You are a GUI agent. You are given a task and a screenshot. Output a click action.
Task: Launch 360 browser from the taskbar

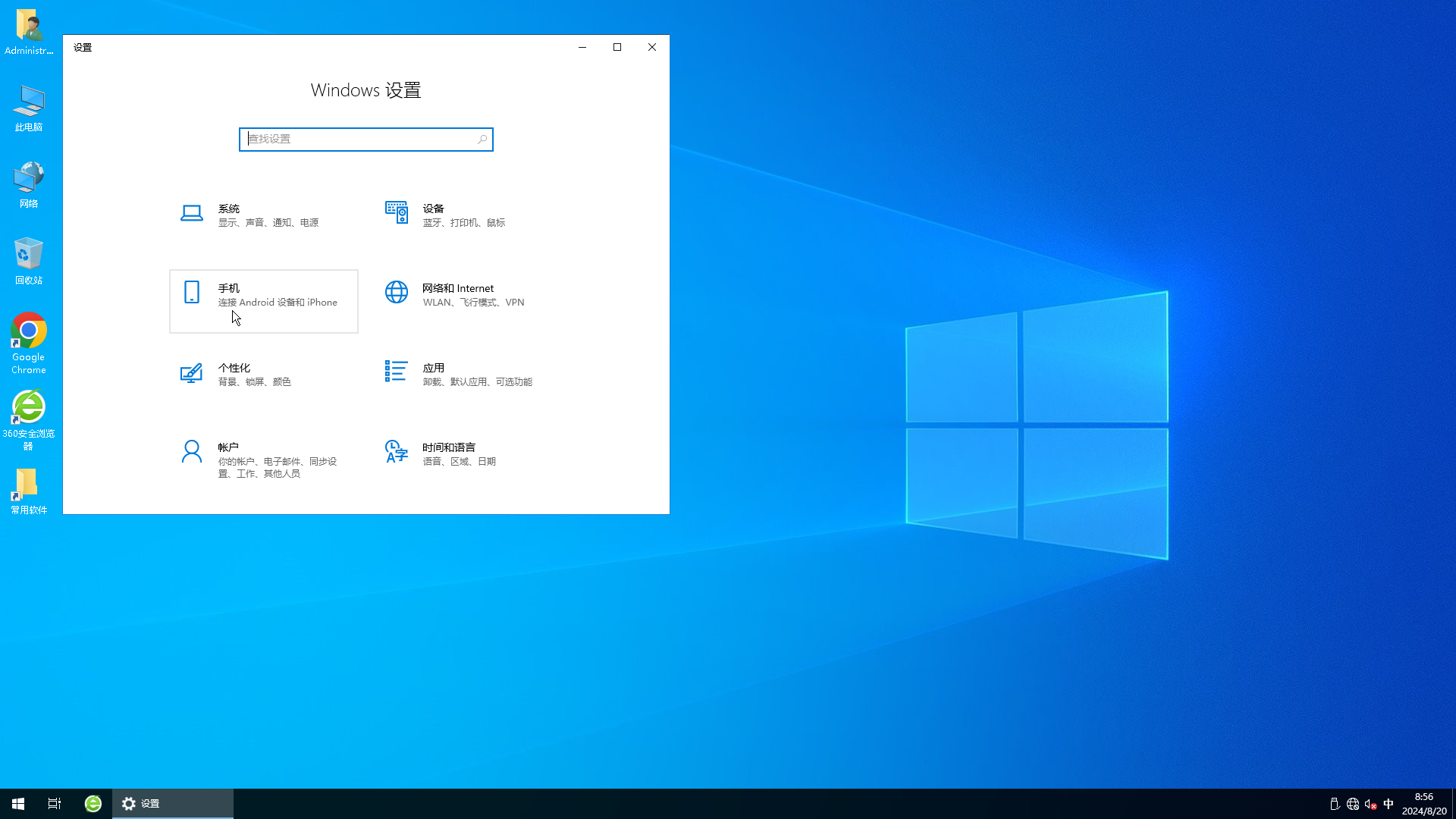point(93,804)
